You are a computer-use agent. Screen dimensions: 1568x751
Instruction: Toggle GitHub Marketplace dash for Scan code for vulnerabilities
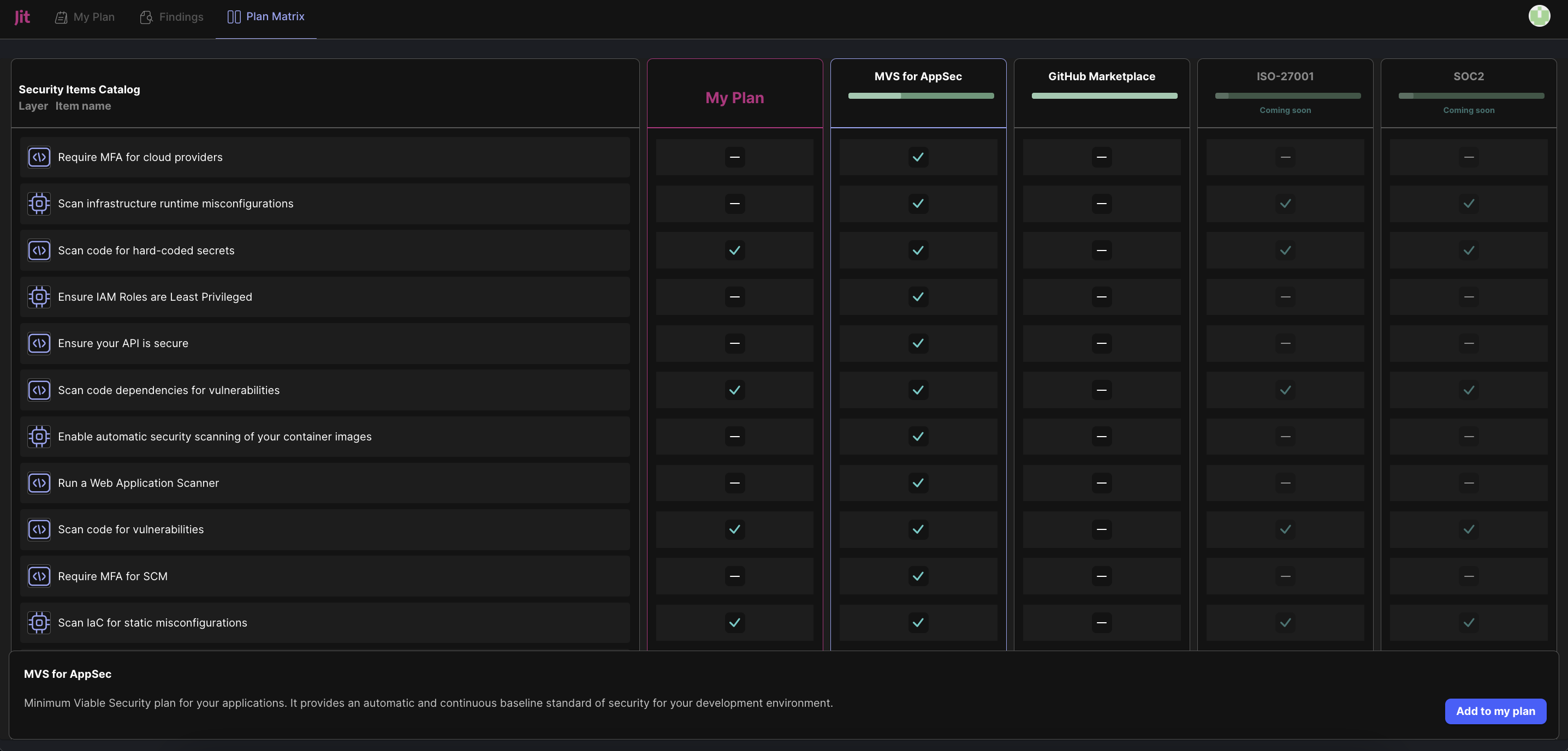click(1101, 529)
